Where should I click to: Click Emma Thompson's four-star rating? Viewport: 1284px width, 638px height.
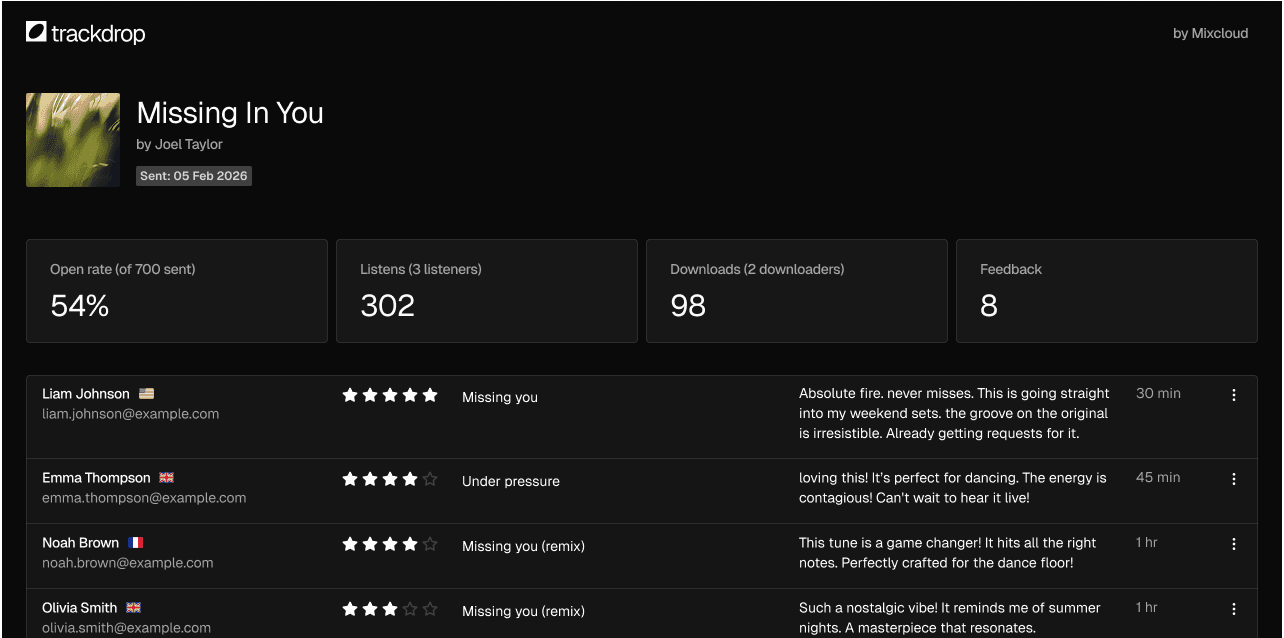(390, 479)
